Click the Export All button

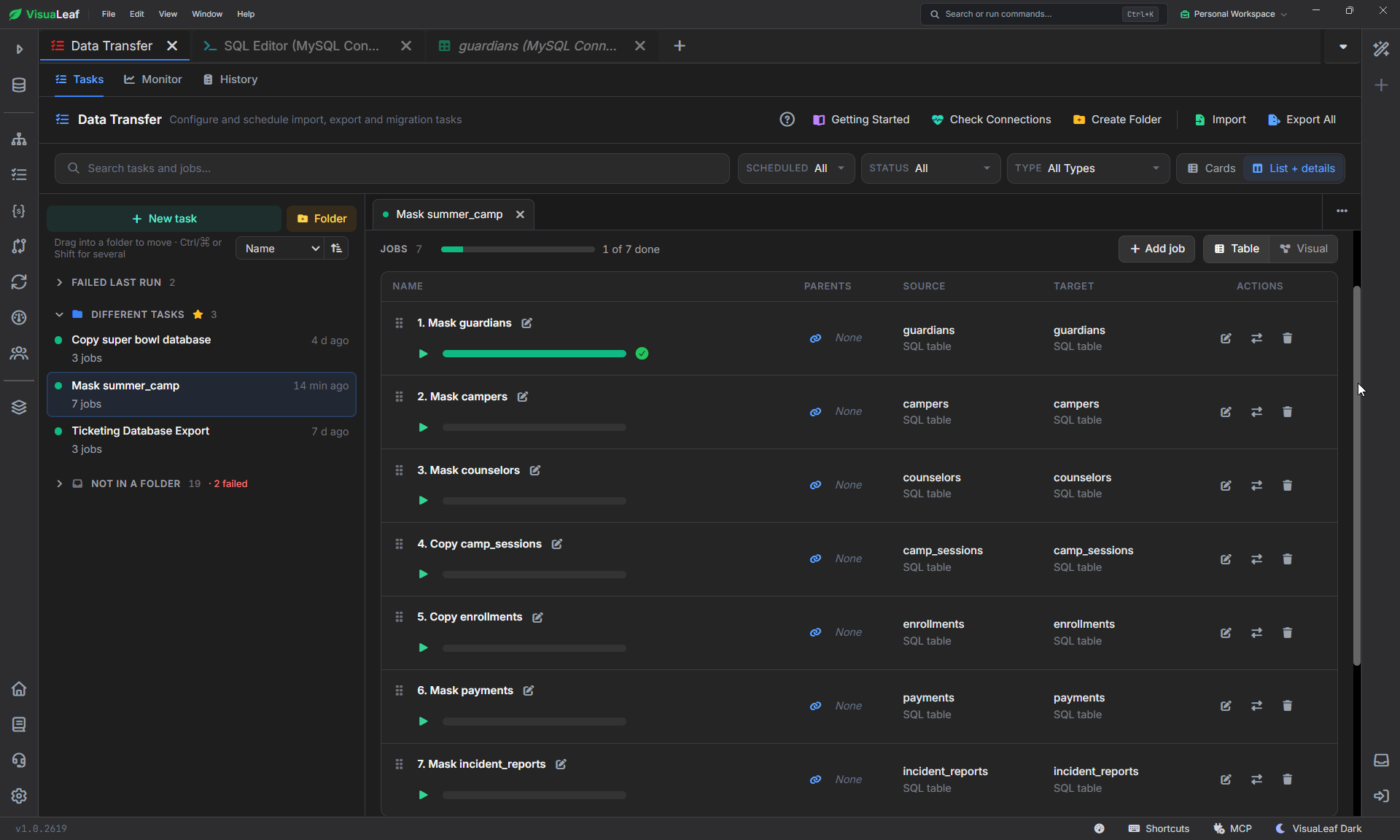click(1302, 120)
